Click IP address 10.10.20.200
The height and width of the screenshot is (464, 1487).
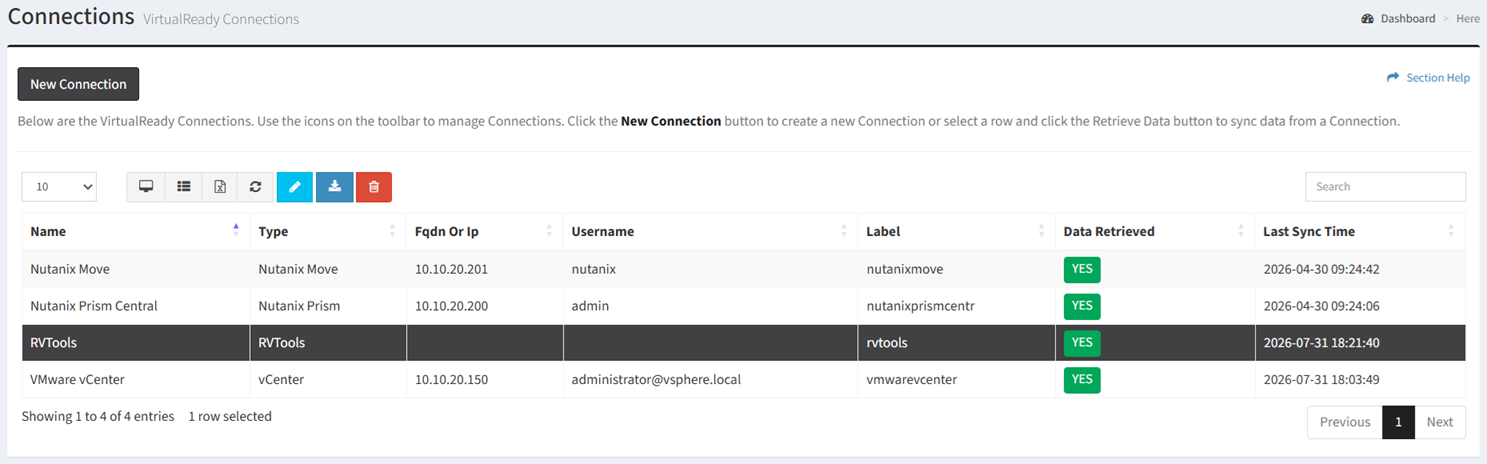pyautogui.click(x=451, y=306)
